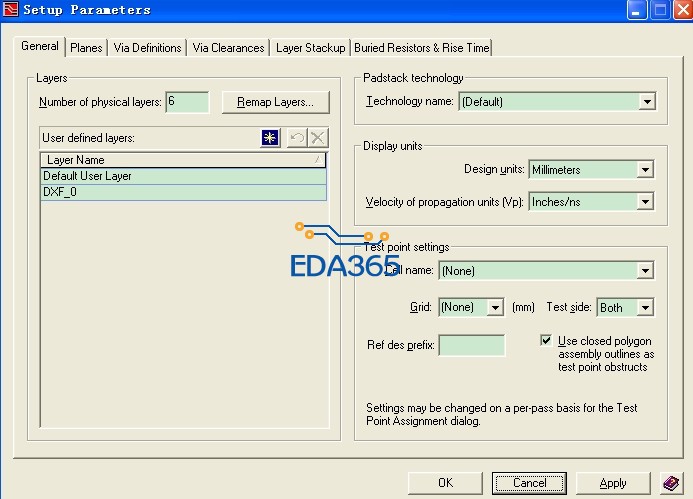Click the Ref des prefix field
Viewport: 693px width, 499px height.
coord(472,345)
